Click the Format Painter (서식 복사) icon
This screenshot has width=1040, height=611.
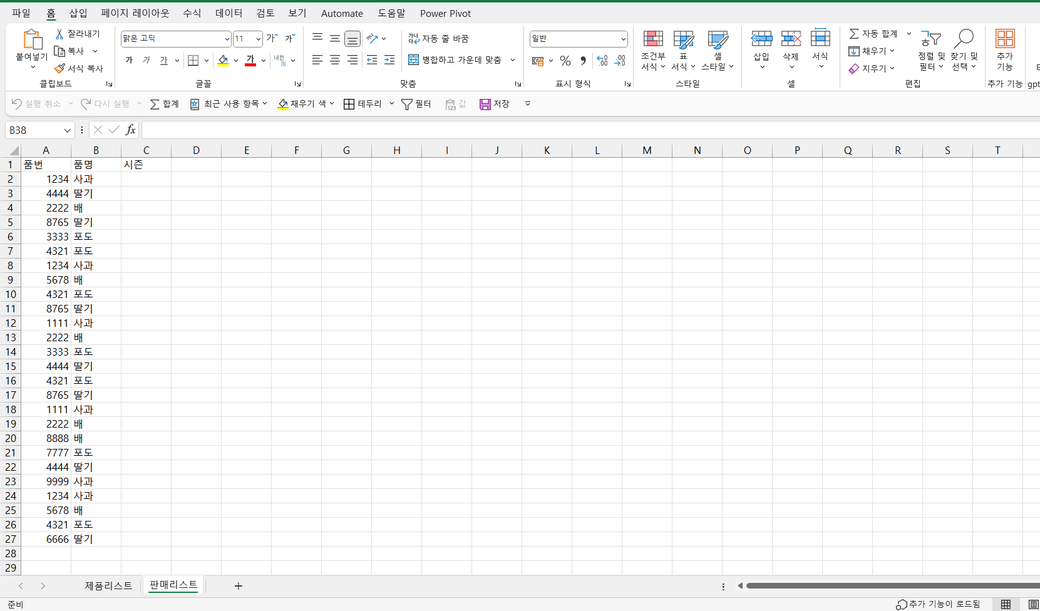(x=60, y=69)
